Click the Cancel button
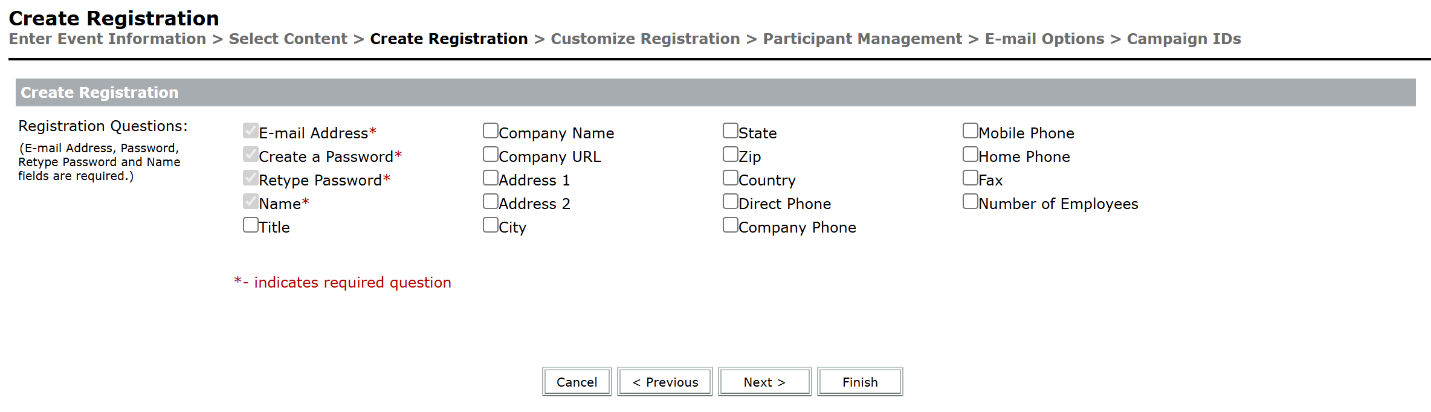The image size is (1431, 412). [577, 382]
